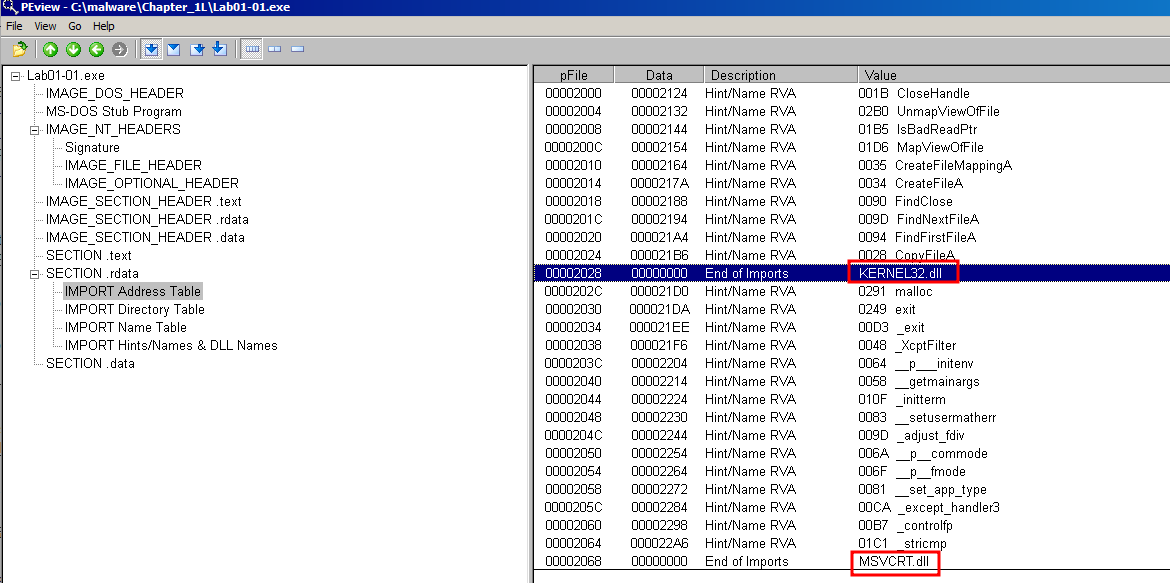Open the File menu
This screenshot has height=583, width=1170.
pos(14,26)
